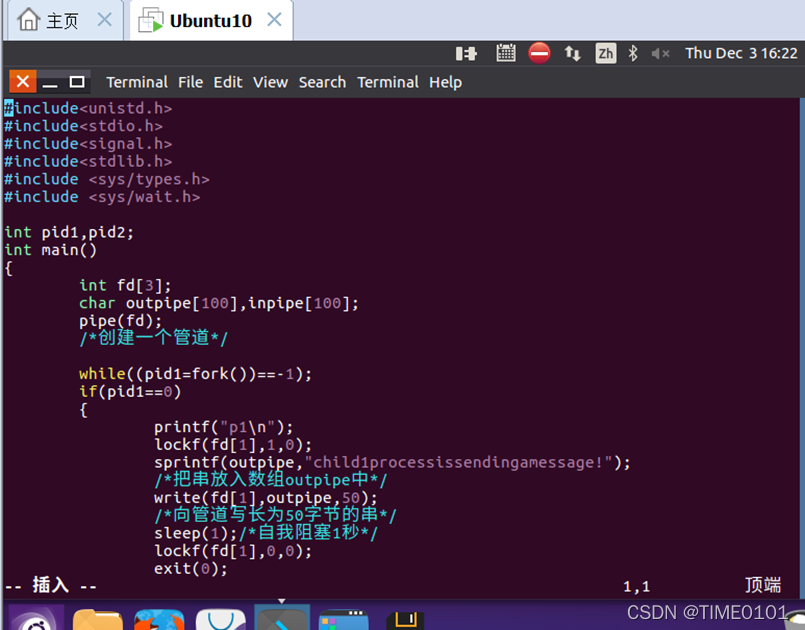
Task: Click the -- 插入 -- mode indicator
Action: click(x=50, y=585)
